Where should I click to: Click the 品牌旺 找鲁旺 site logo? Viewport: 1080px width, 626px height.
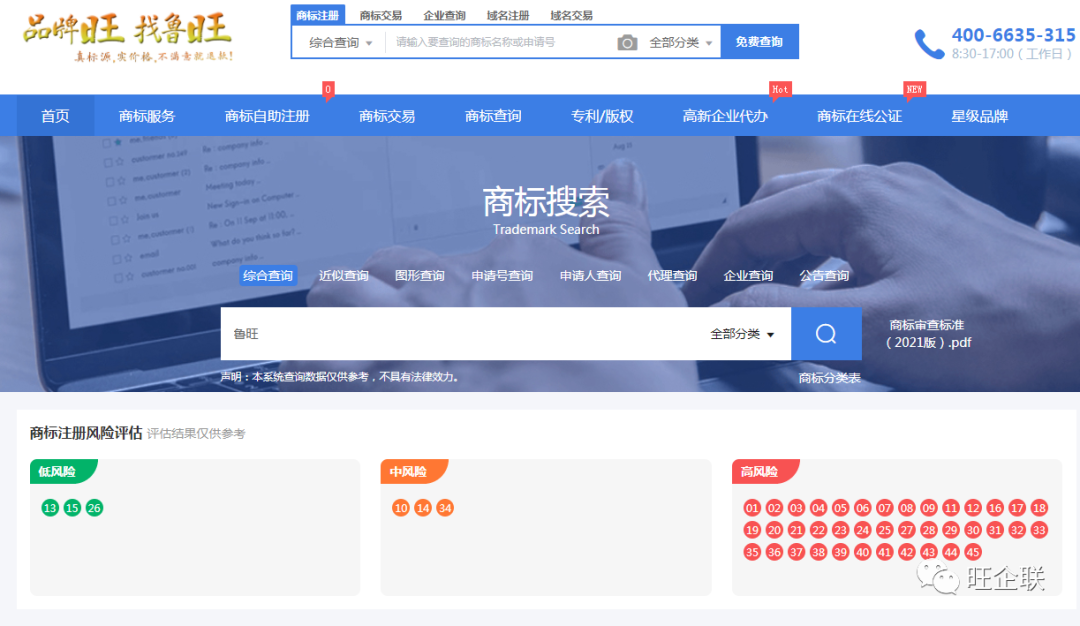click(x=128, y=38)
